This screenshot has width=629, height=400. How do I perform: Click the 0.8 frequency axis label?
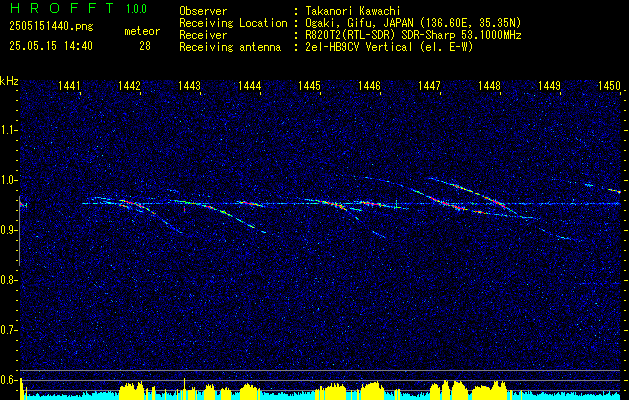pos(8,280)
